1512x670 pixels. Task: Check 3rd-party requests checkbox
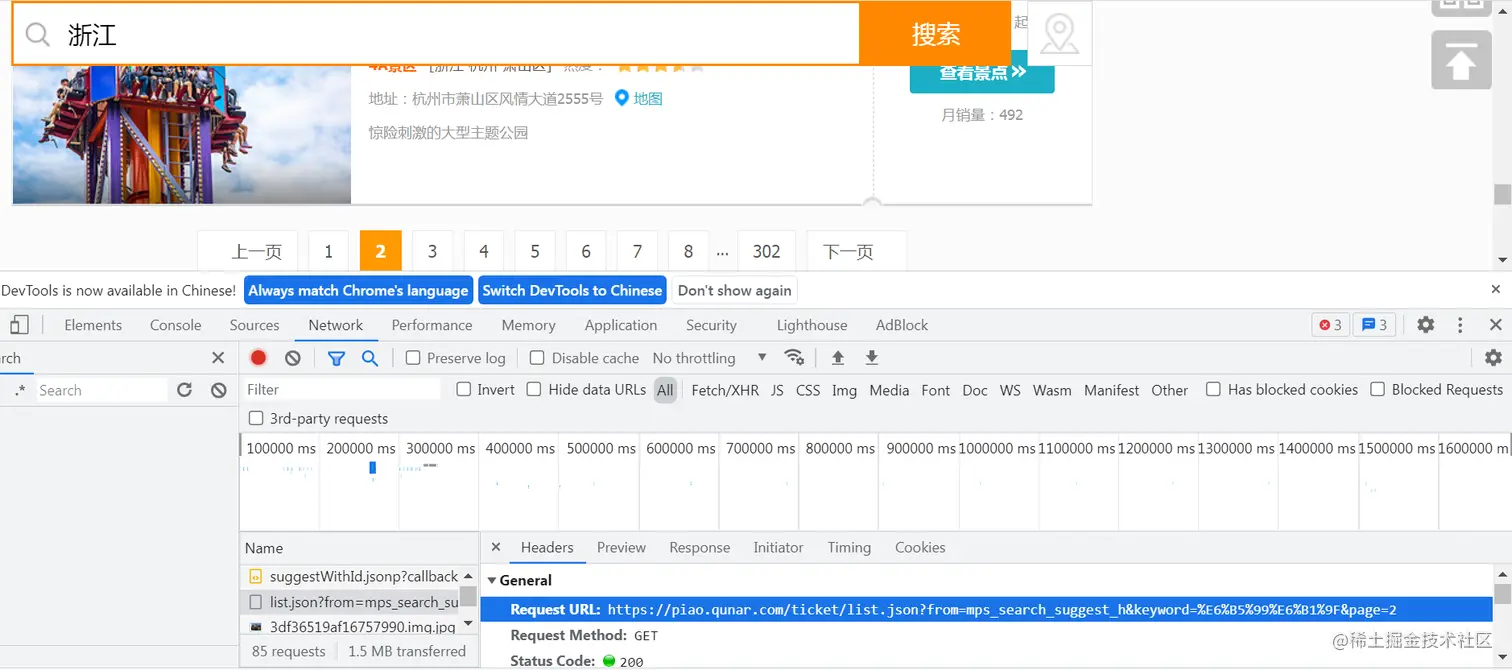click(x=256, y=418)
